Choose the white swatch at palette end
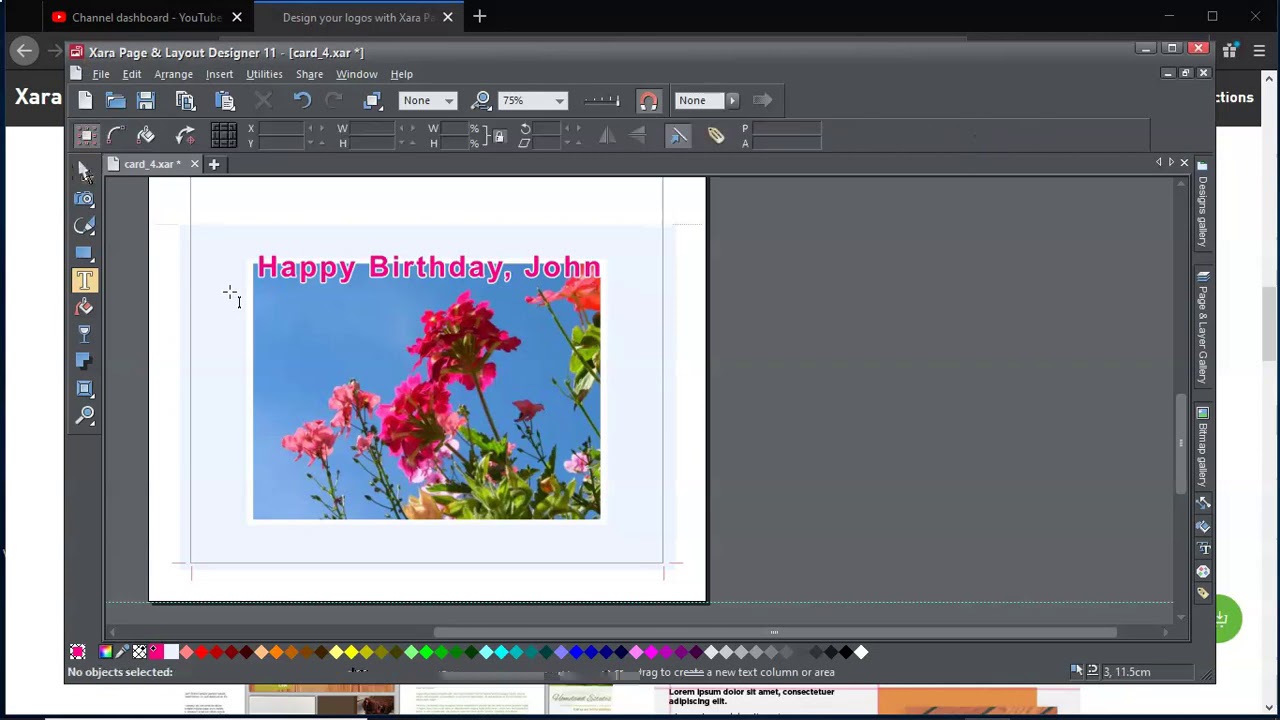Screen dimensions: 1280x720 point(861,652)
